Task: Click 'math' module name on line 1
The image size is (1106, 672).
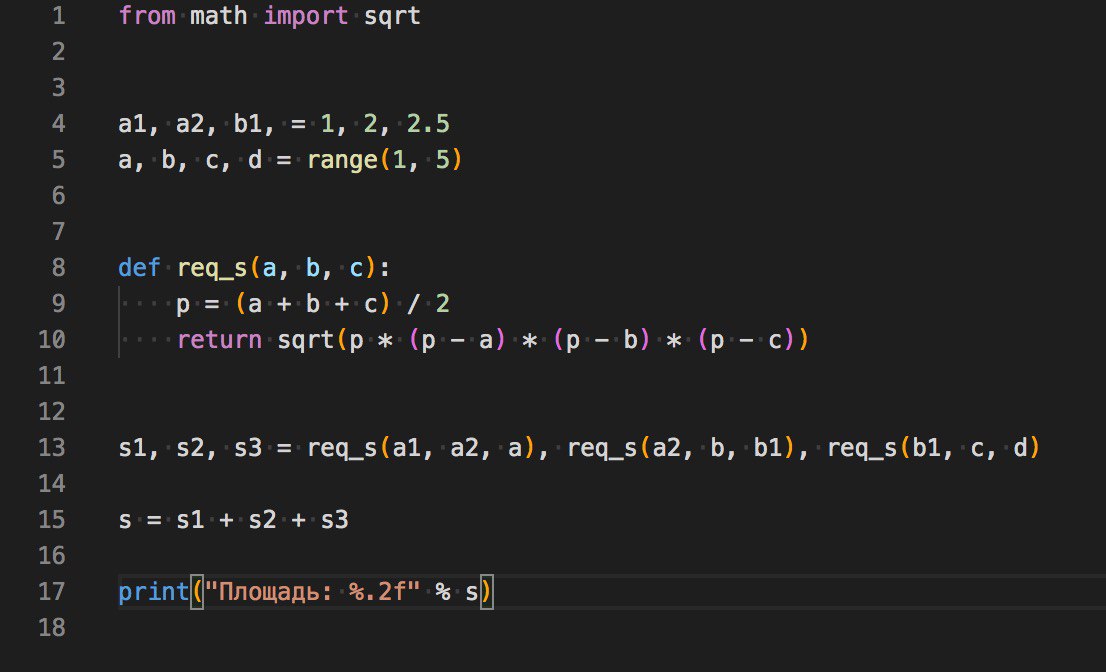Action: coord(219,16)
